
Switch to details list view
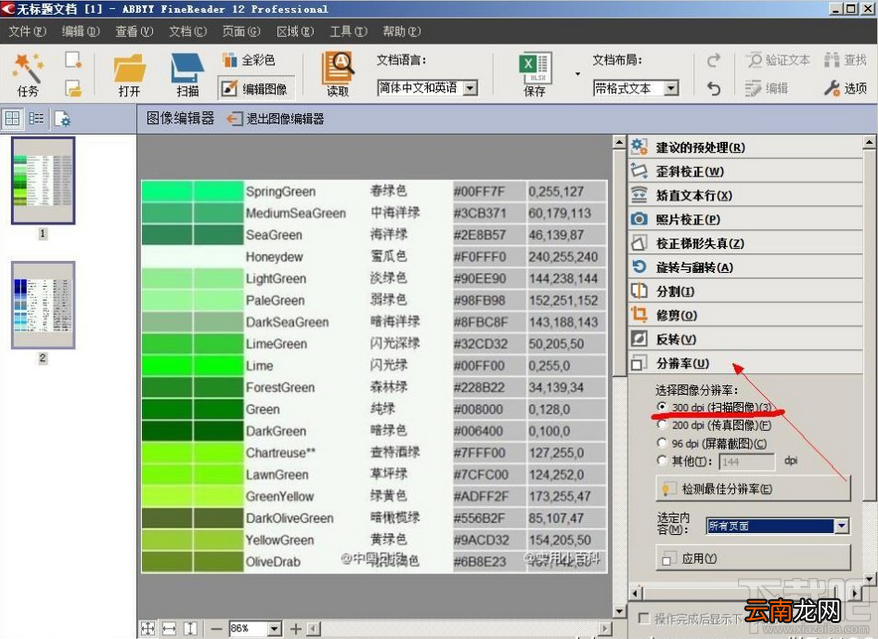(x=36, y=118)
